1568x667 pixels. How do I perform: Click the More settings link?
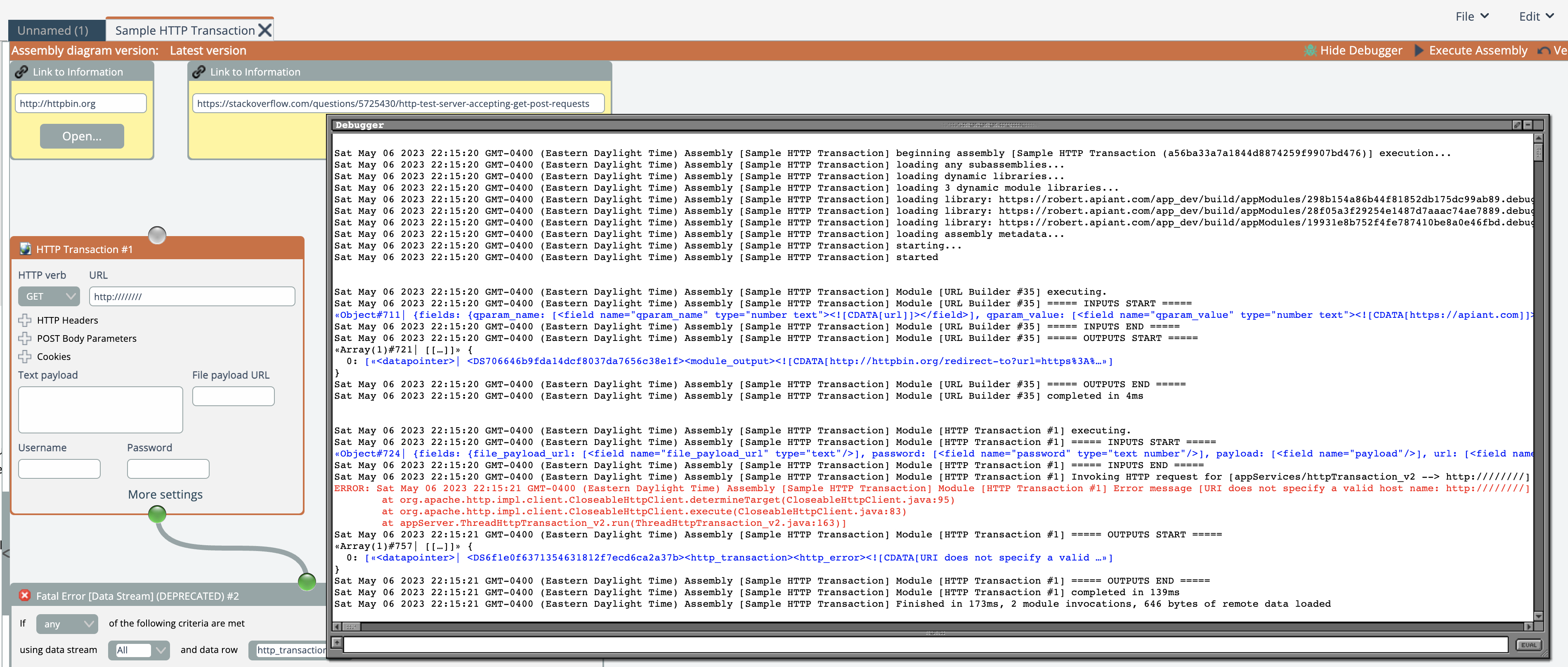[x=165, y=494]
